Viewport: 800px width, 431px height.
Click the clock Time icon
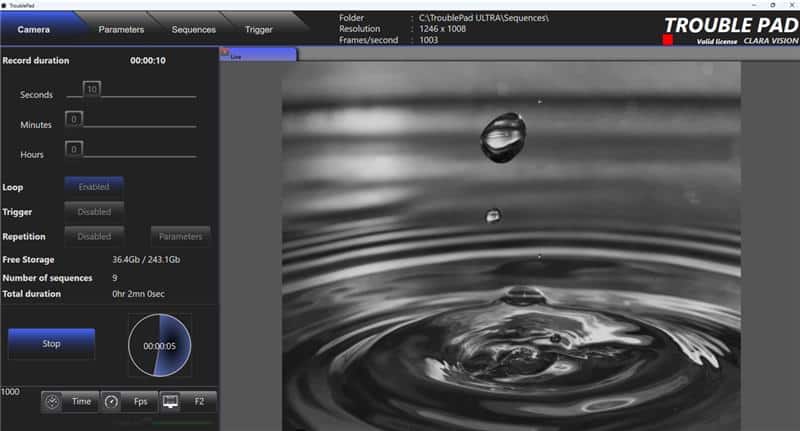point(52,402)
